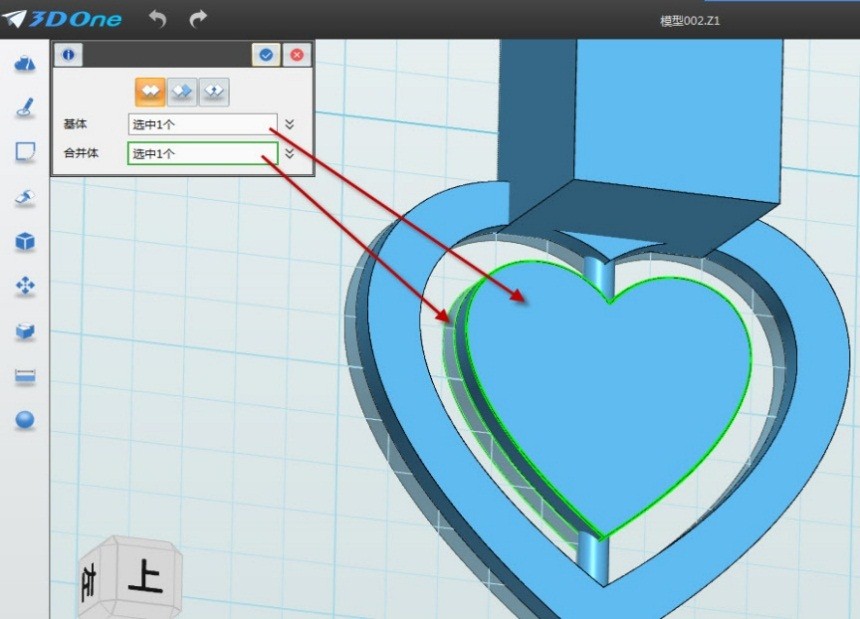Viewport: 860px width, 619px height.
Task: Open the move arrows basic edit tool
Action: [x=25, y=287]
